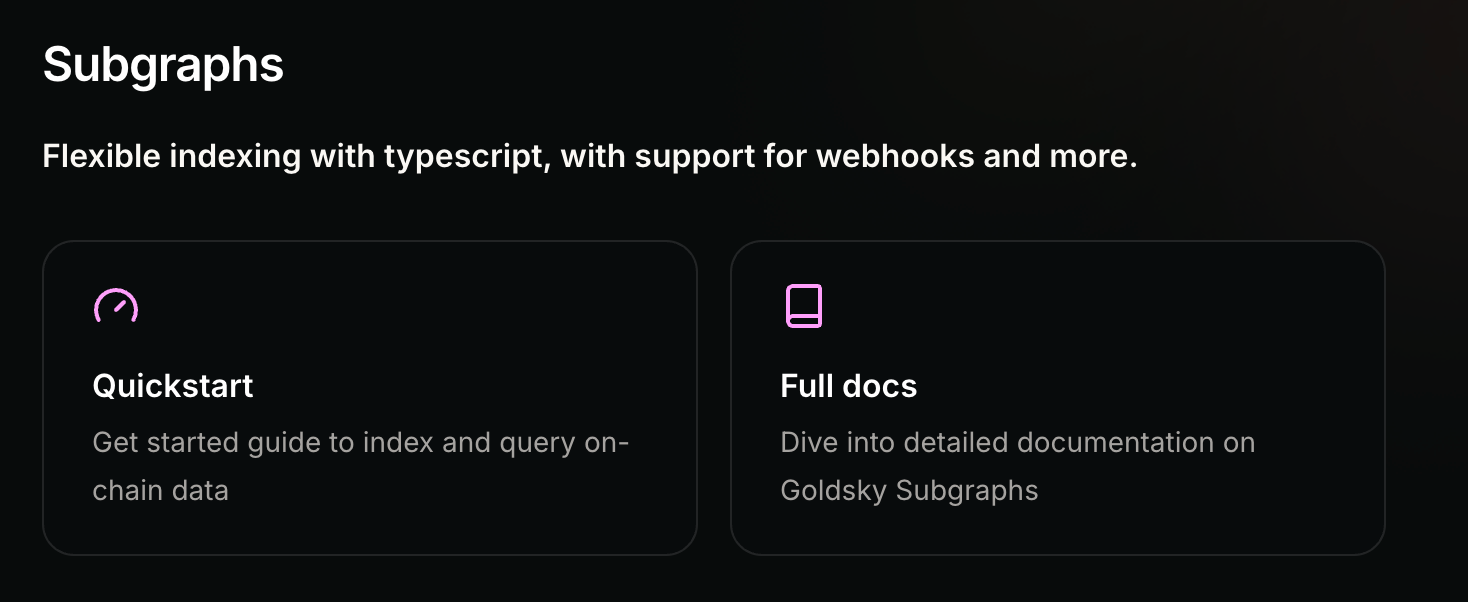Click the 'chain data' text in Quickstart card
Screen dimensions: 1468x602
(160, 490)
